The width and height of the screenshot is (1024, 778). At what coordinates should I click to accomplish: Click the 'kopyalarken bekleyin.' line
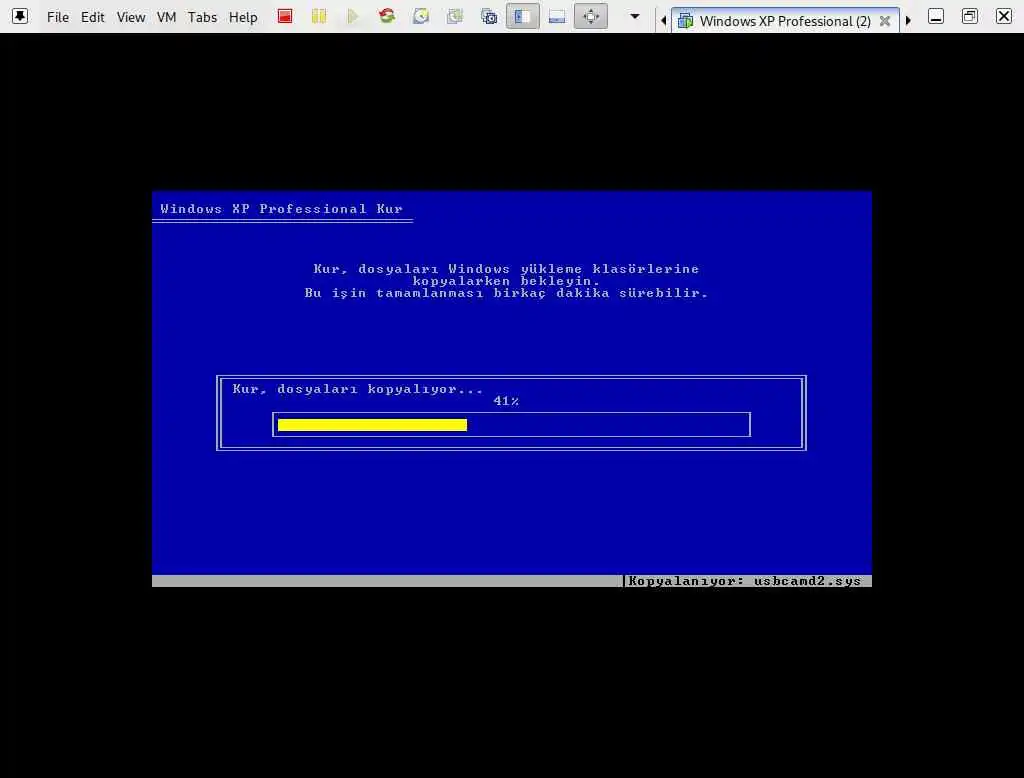click(x=506, y=281)
